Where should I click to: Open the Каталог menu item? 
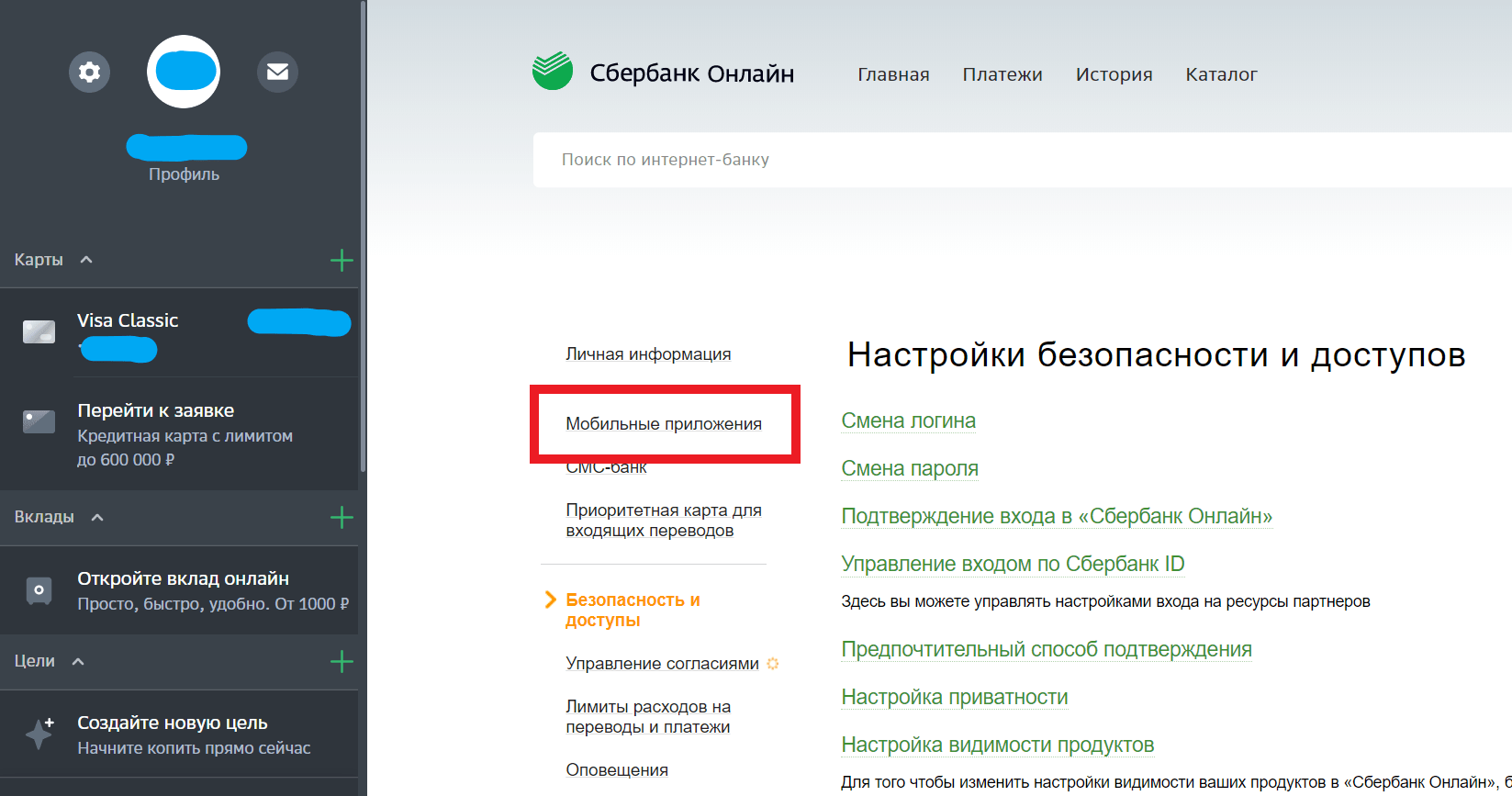coord(1221,74)
